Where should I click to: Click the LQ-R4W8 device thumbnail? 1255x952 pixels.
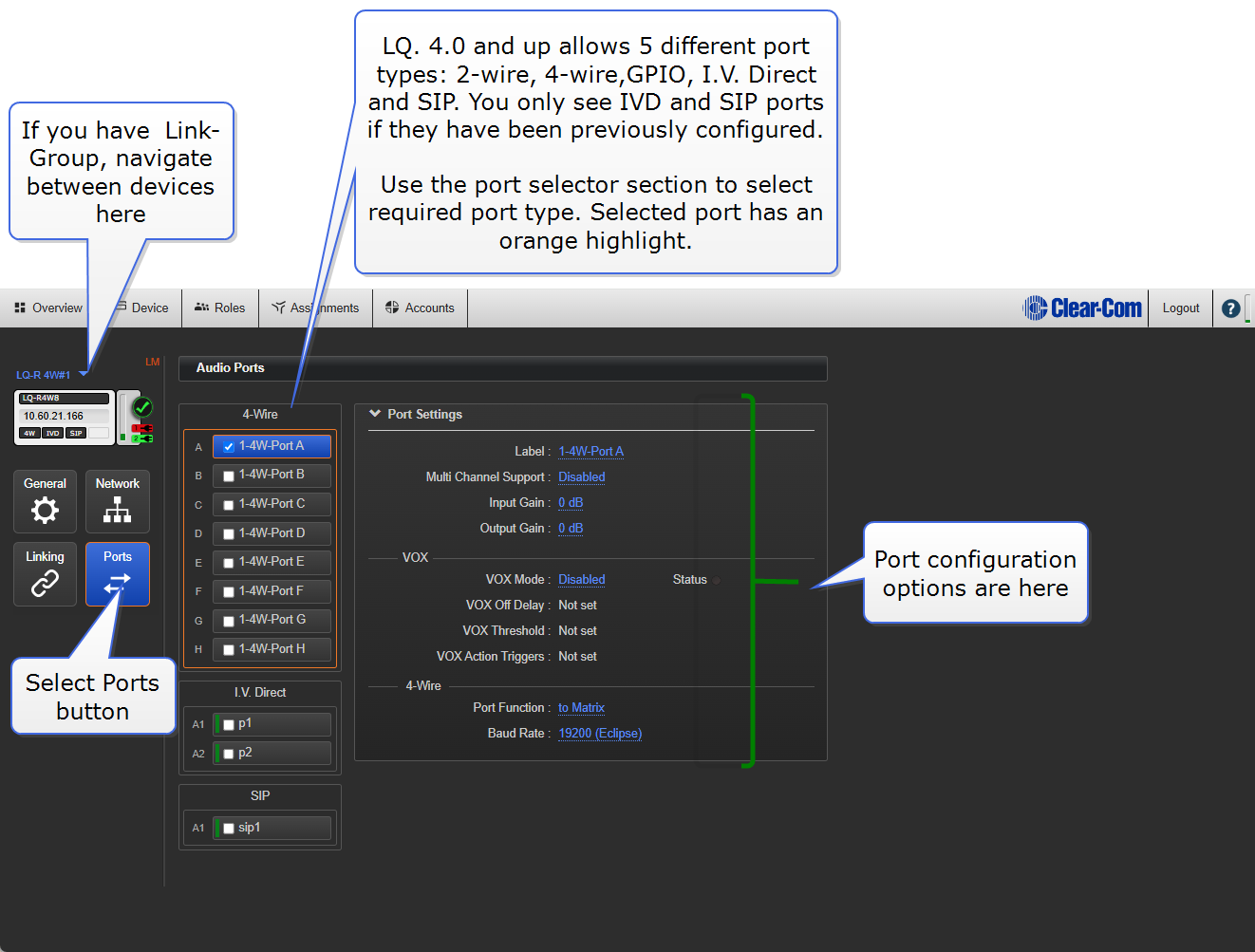[x=65, y=417]
